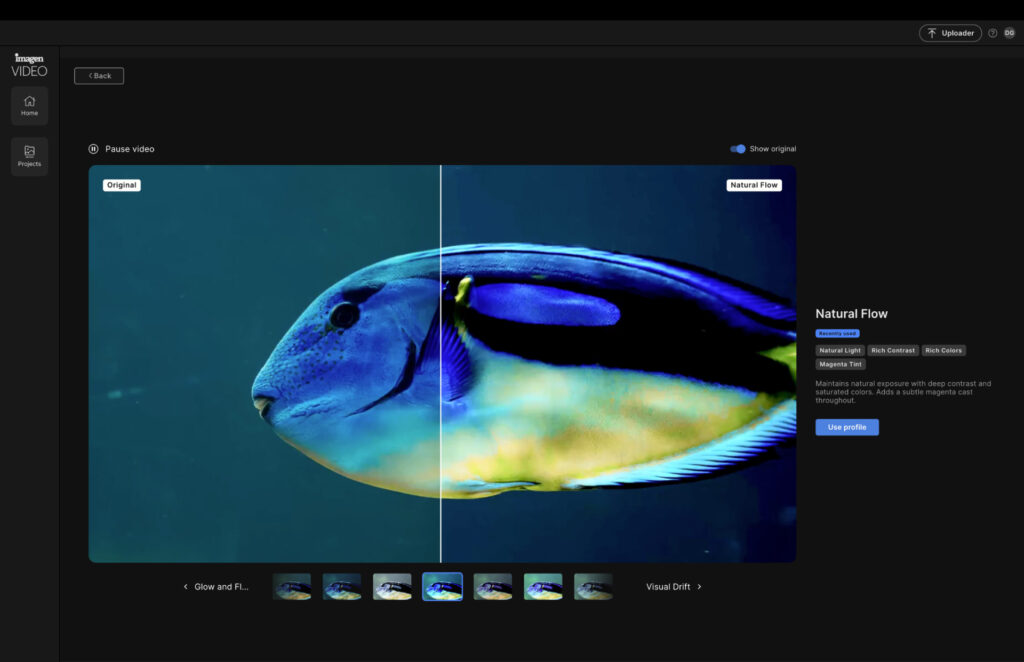Click the Magenta Tint tag
Screen dimensions: 1024x662
coord(840,364)
